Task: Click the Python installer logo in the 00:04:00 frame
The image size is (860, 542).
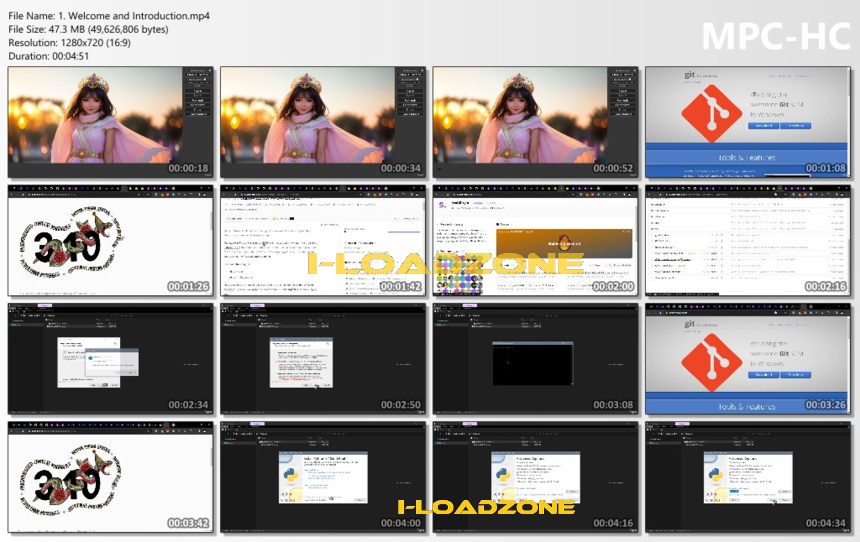Action: [291, 475]
